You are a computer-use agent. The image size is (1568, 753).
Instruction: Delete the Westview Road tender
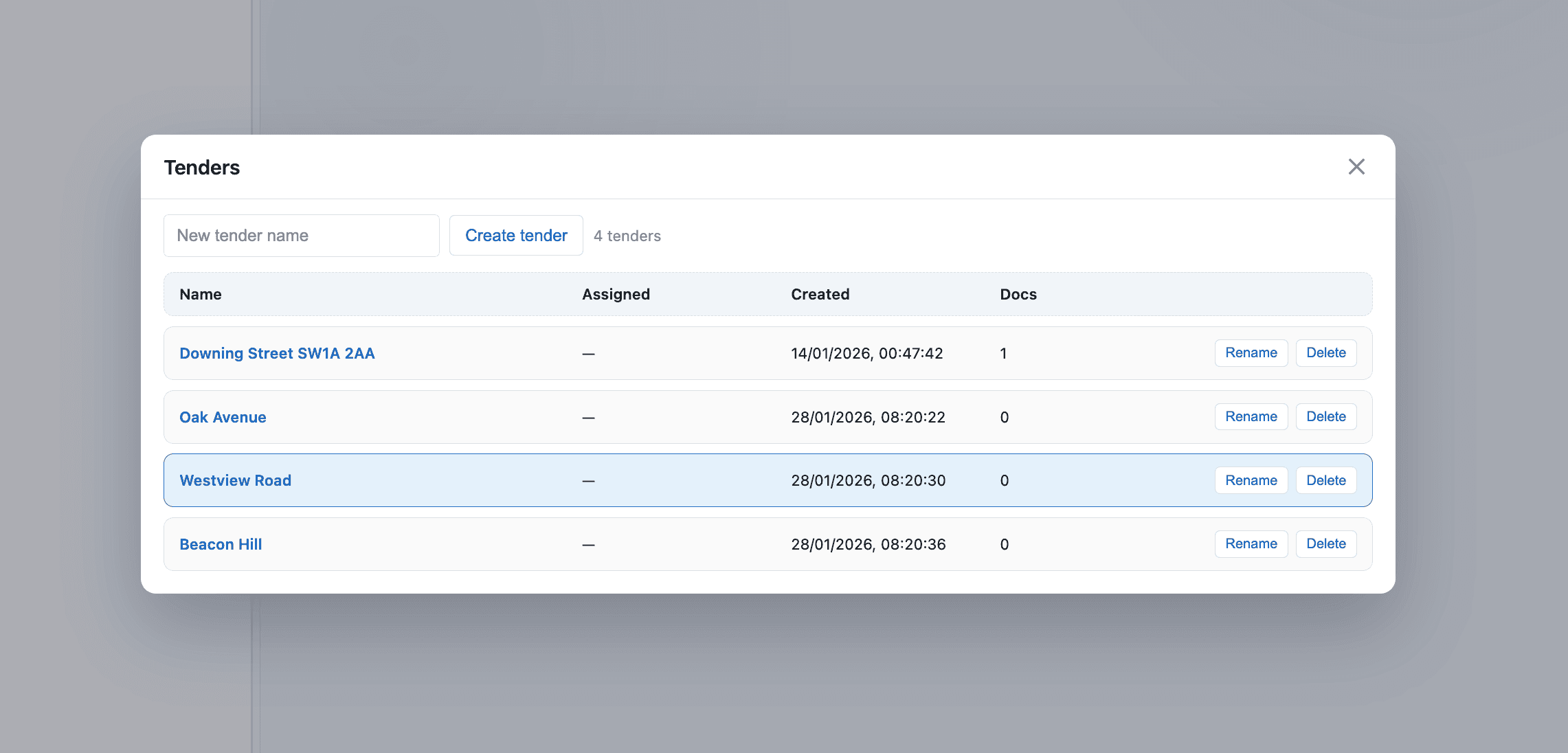pyautogui.click(x=1325, y=480)
